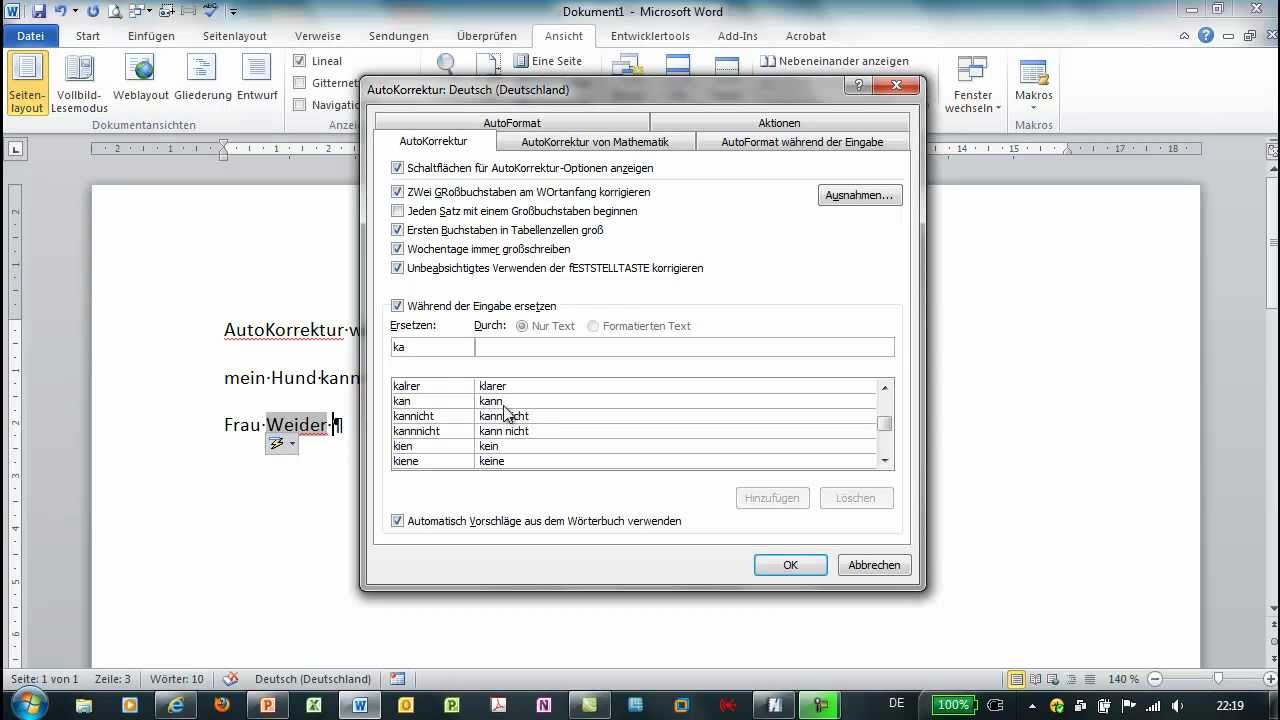Switch to Vollbild-Lesemodus view
Image resolution: width=1280 pixels, height=720 pixels.
79,84
